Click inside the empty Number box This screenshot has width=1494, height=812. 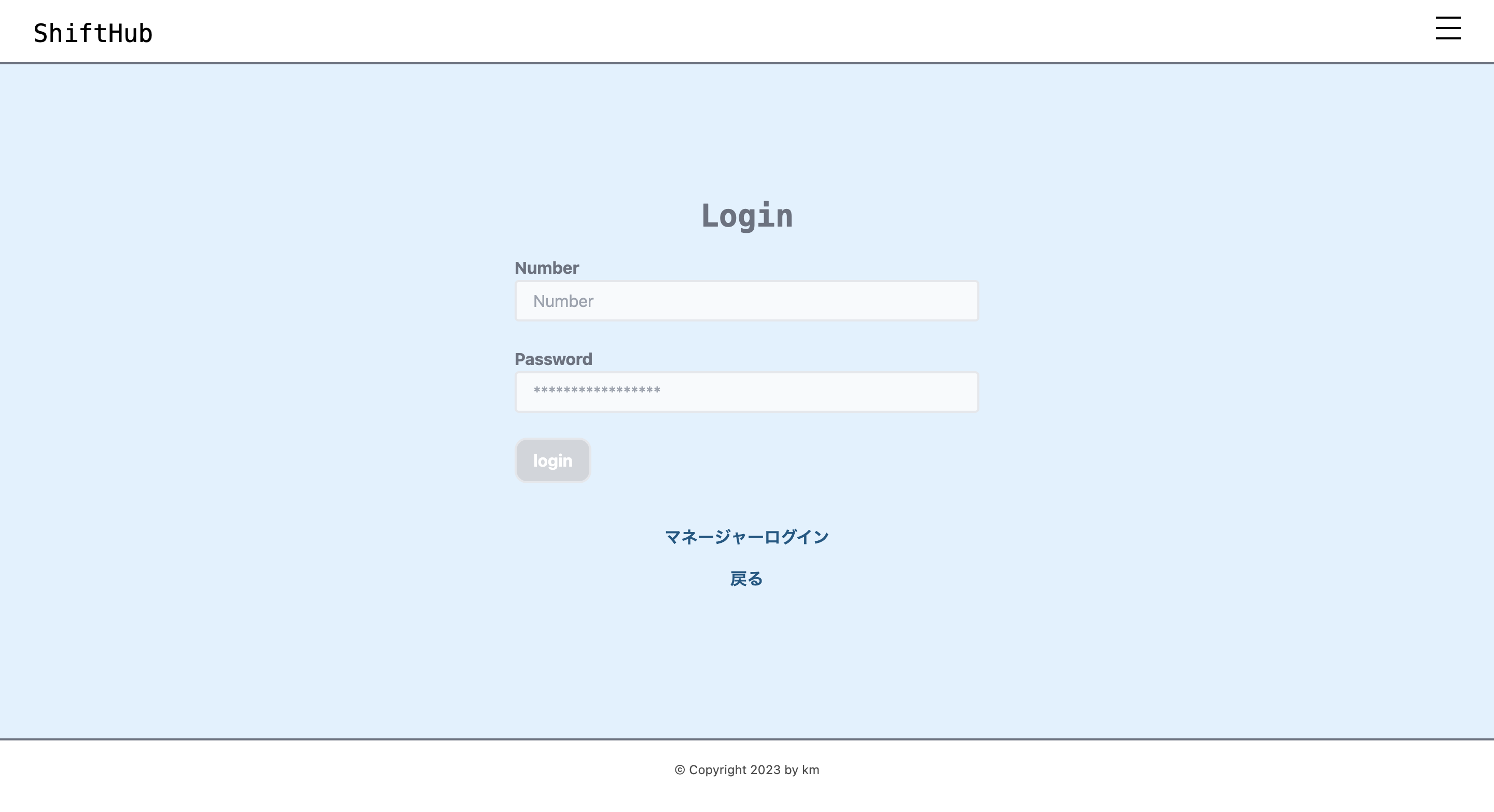click(746, 300)
